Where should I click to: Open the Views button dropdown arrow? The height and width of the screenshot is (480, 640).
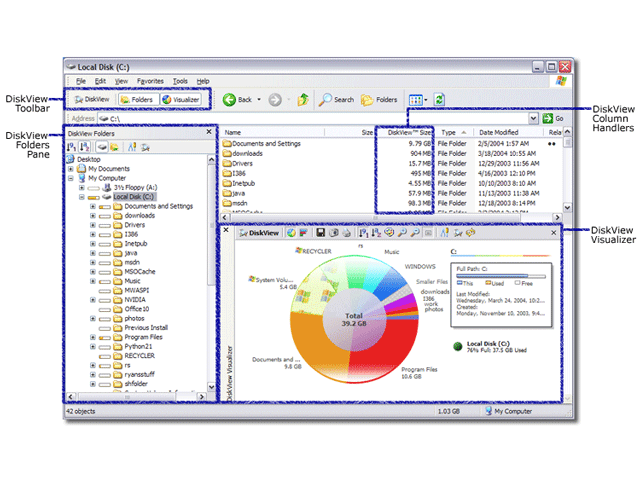tap(426, 100)
